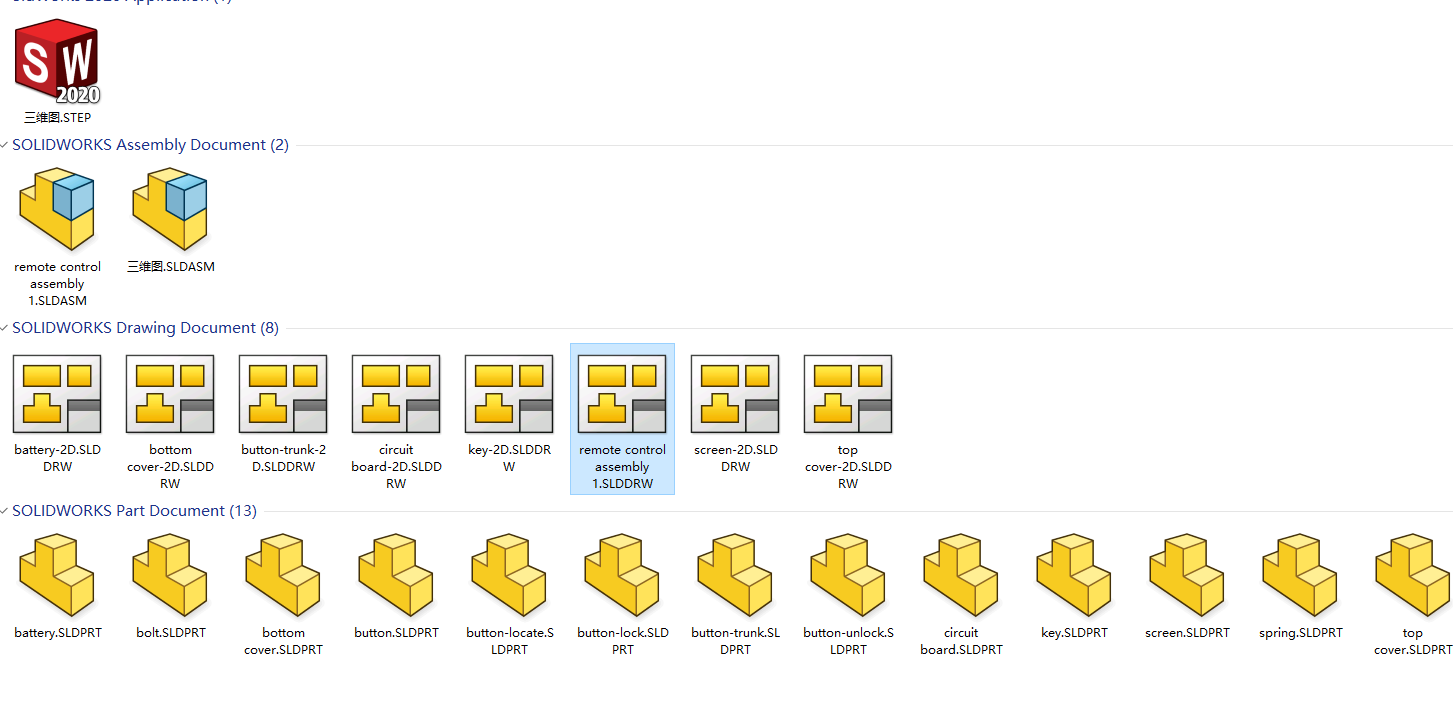Screen dimensions: 1453x710
Task: Click the label remote control assembly 1.SLDASM
Action: click(x=57, y=284)
